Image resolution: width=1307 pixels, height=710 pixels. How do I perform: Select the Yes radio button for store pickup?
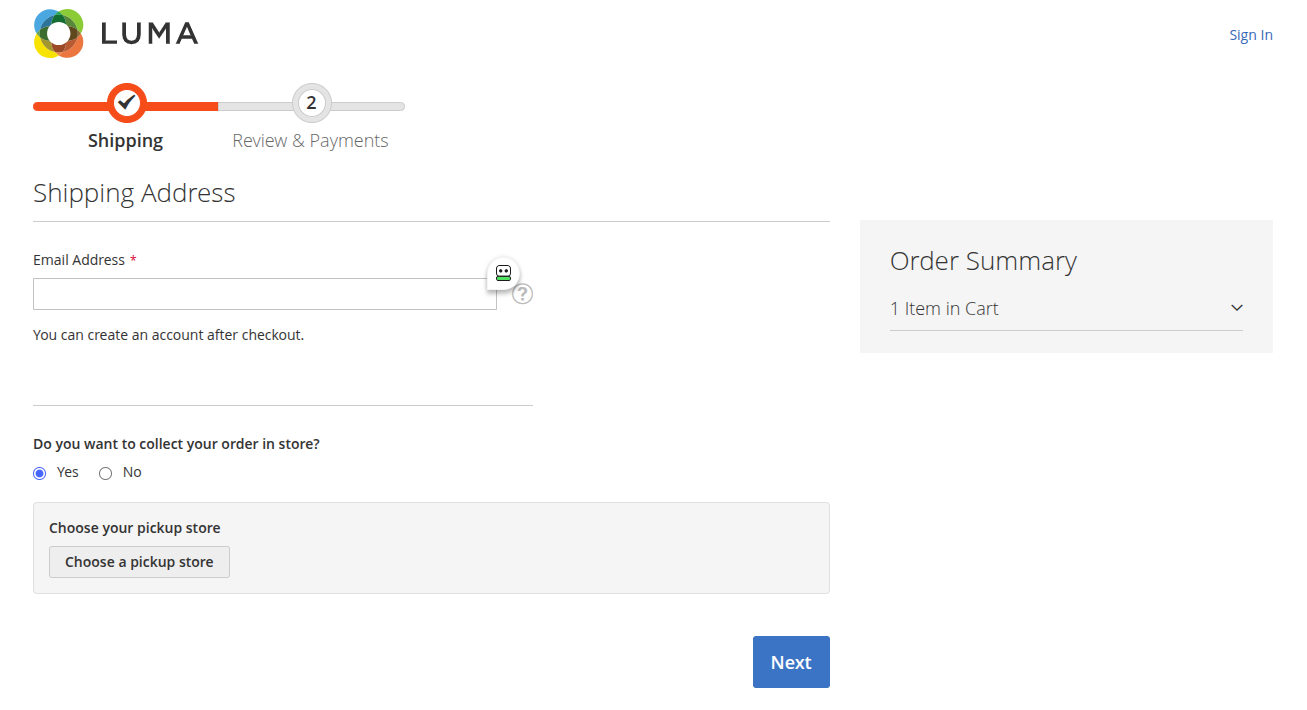pyautogui.click(x=40, y=473)
